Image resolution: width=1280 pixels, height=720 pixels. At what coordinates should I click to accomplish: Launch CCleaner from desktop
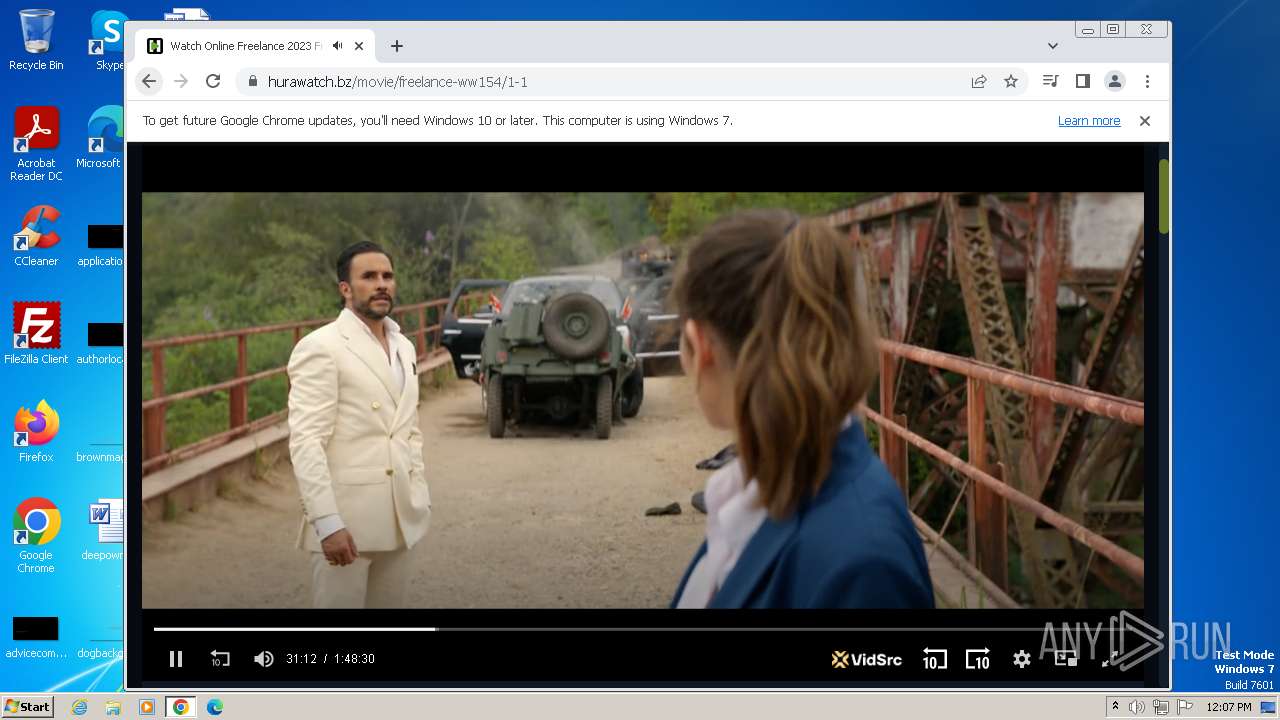click(x=36, y=236)
